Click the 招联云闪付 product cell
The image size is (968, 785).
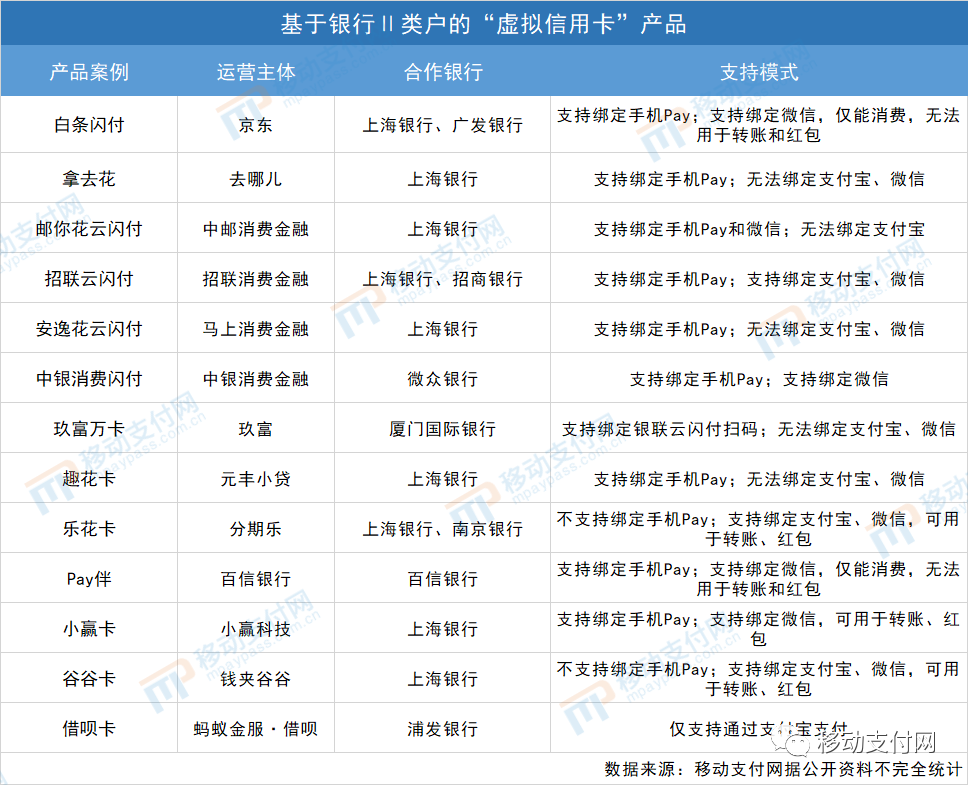coord(89,279)
